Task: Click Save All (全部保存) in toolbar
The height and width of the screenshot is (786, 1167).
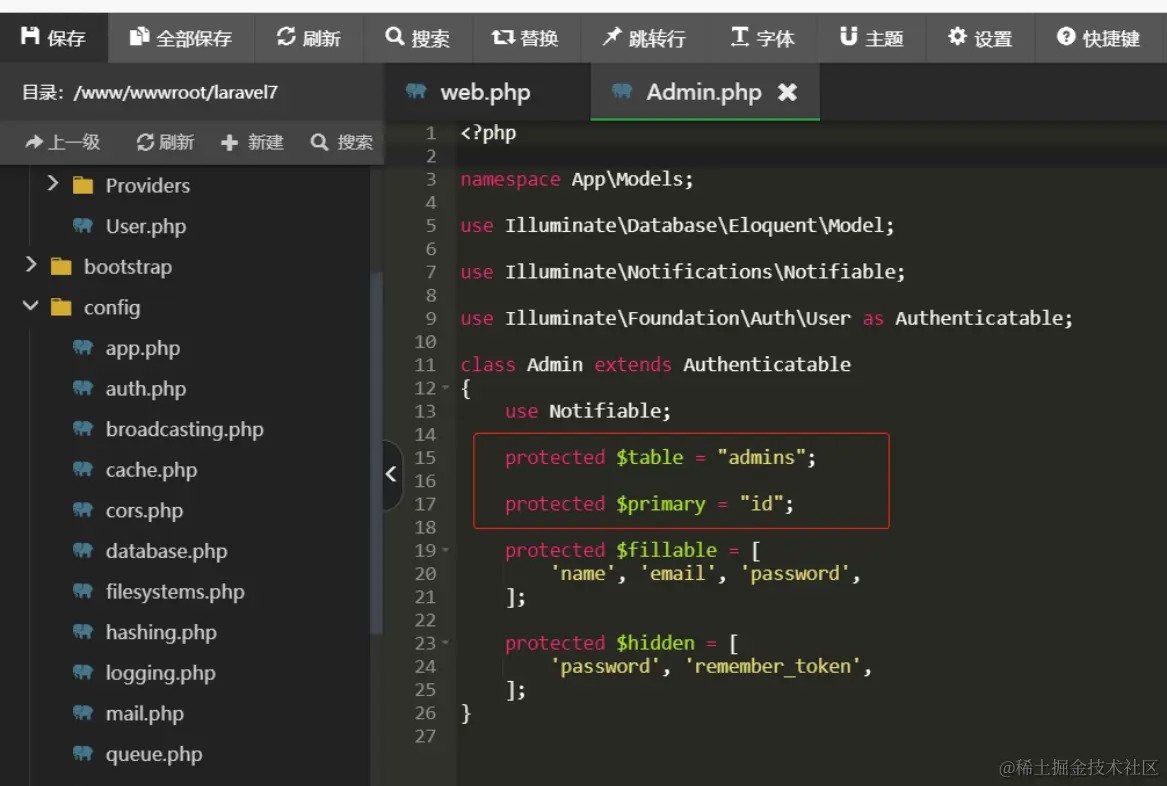Action: coord(181,37)
